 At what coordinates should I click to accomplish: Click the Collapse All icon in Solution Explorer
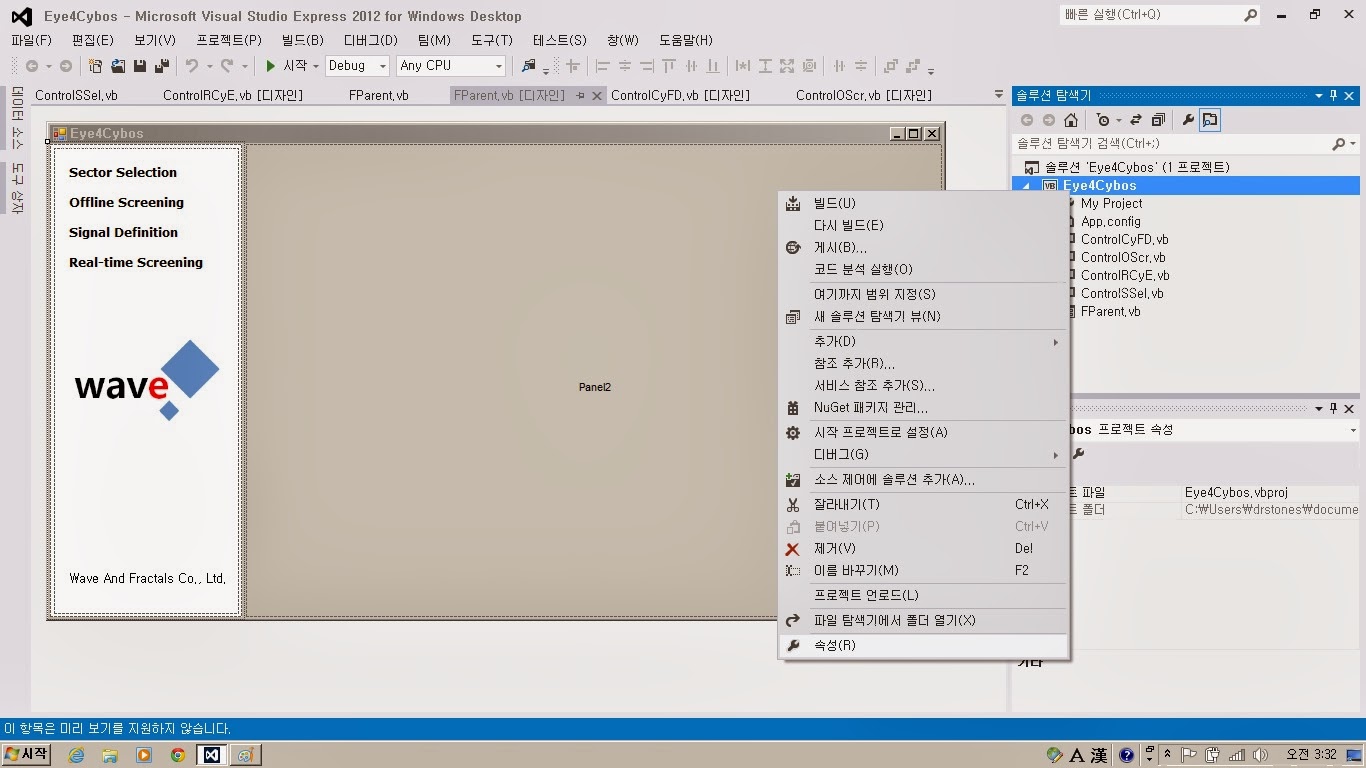click(x=1158, y=119)
